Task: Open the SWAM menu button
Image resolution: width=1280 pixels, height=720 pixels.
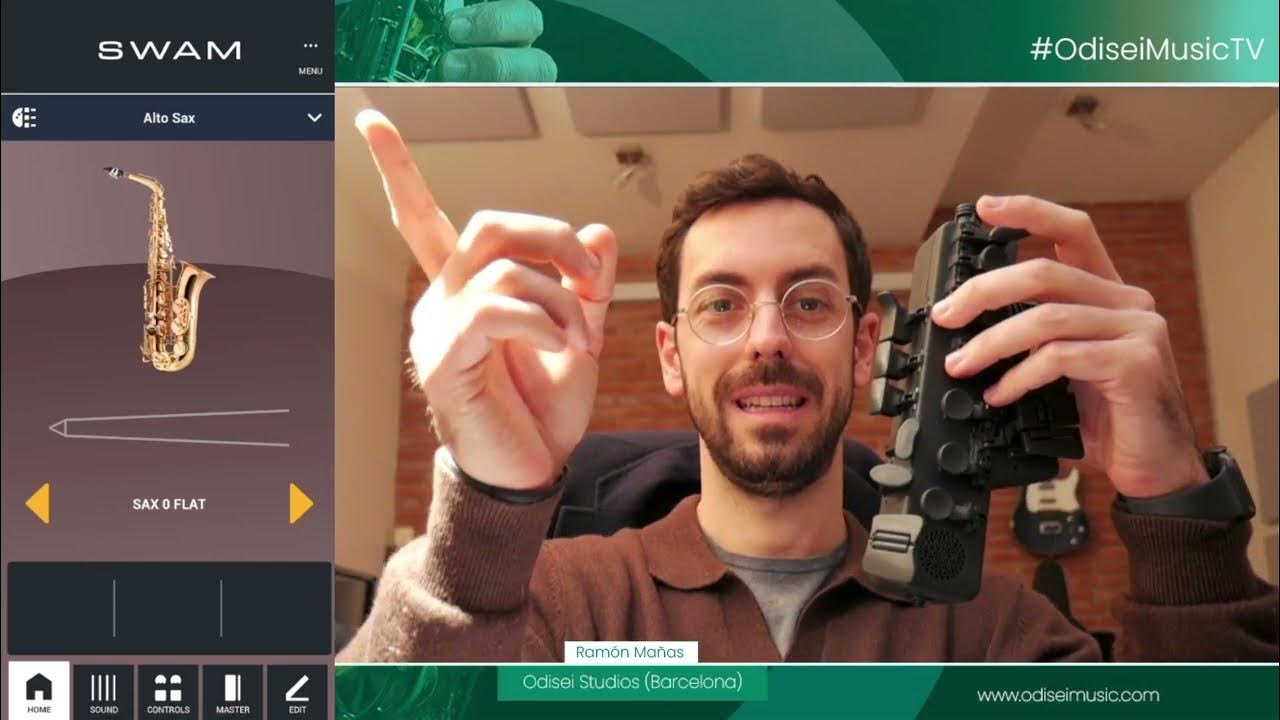Action: pos(310,56)
